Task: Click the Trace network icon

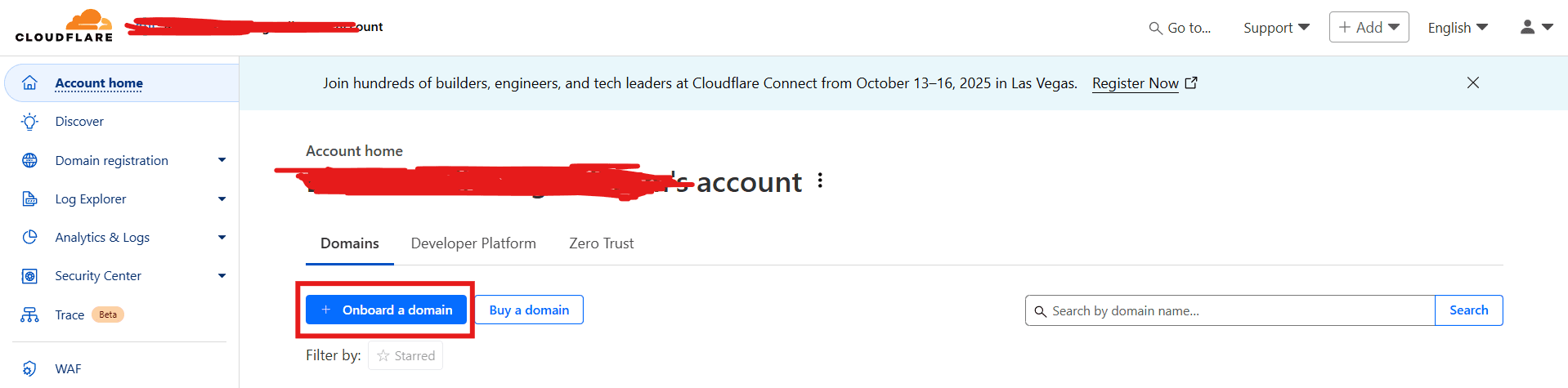Action: [x=29, y=314]
